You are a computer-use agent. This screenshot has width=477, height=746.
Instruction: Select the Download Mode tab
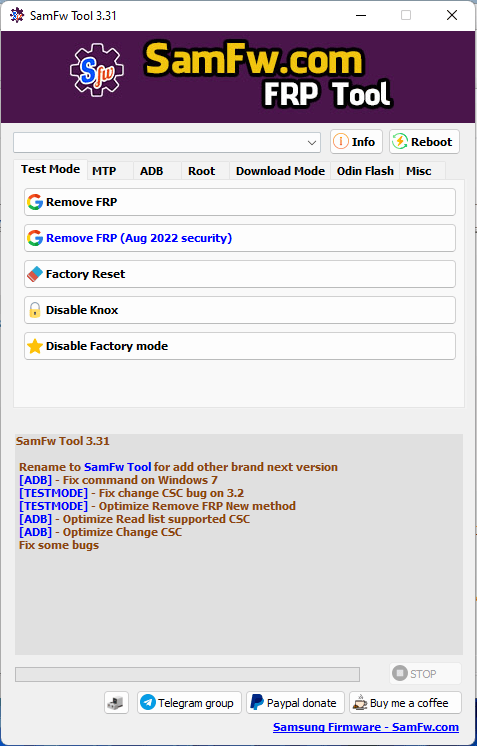tap(280, 171)
